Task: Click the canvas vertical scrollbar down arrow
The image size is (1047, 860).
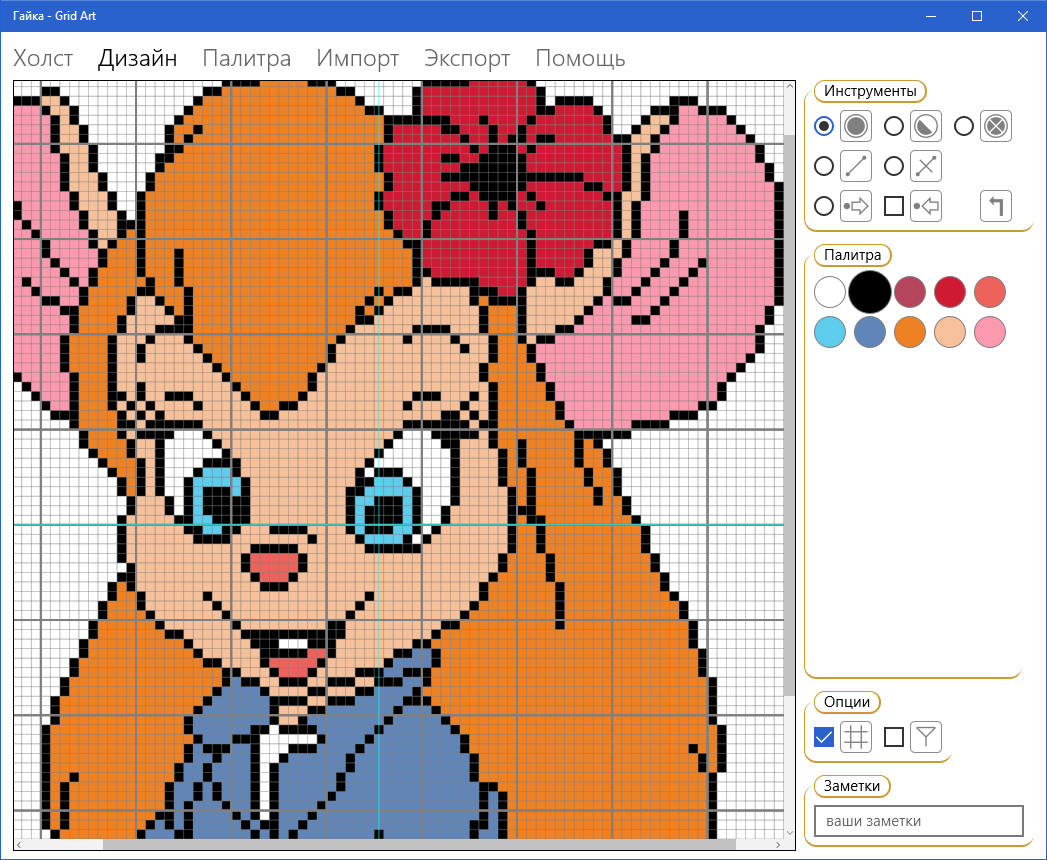Action: 790,833
